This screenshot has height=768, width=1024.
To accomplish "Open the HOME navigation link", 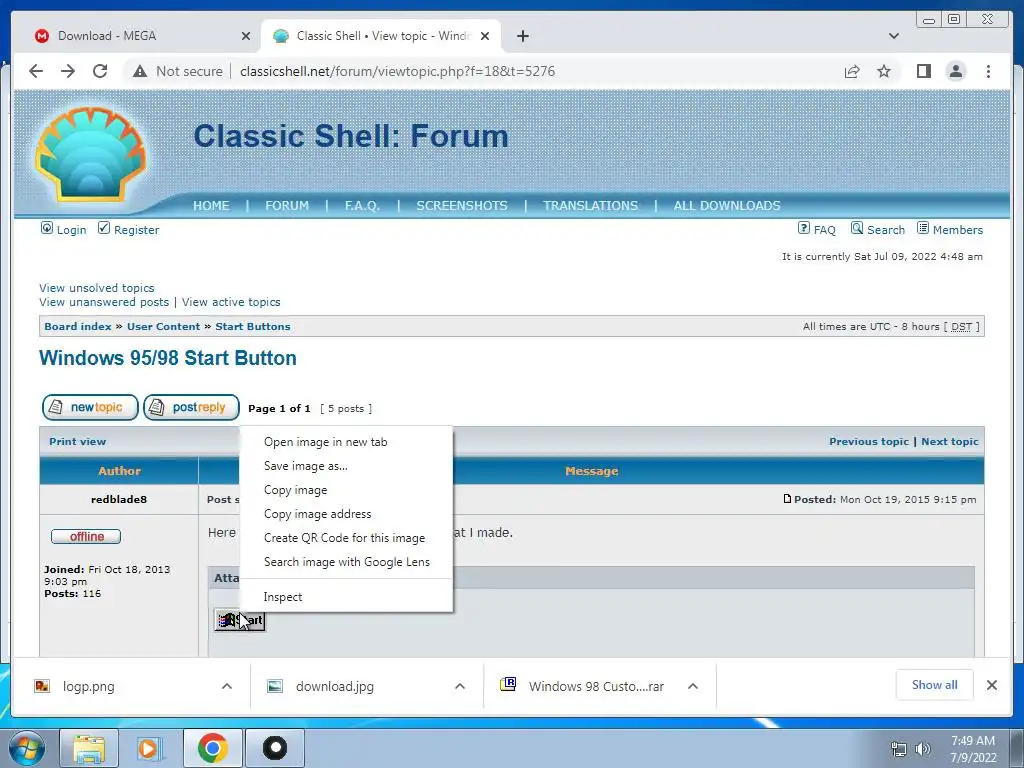I will point(211,206).
